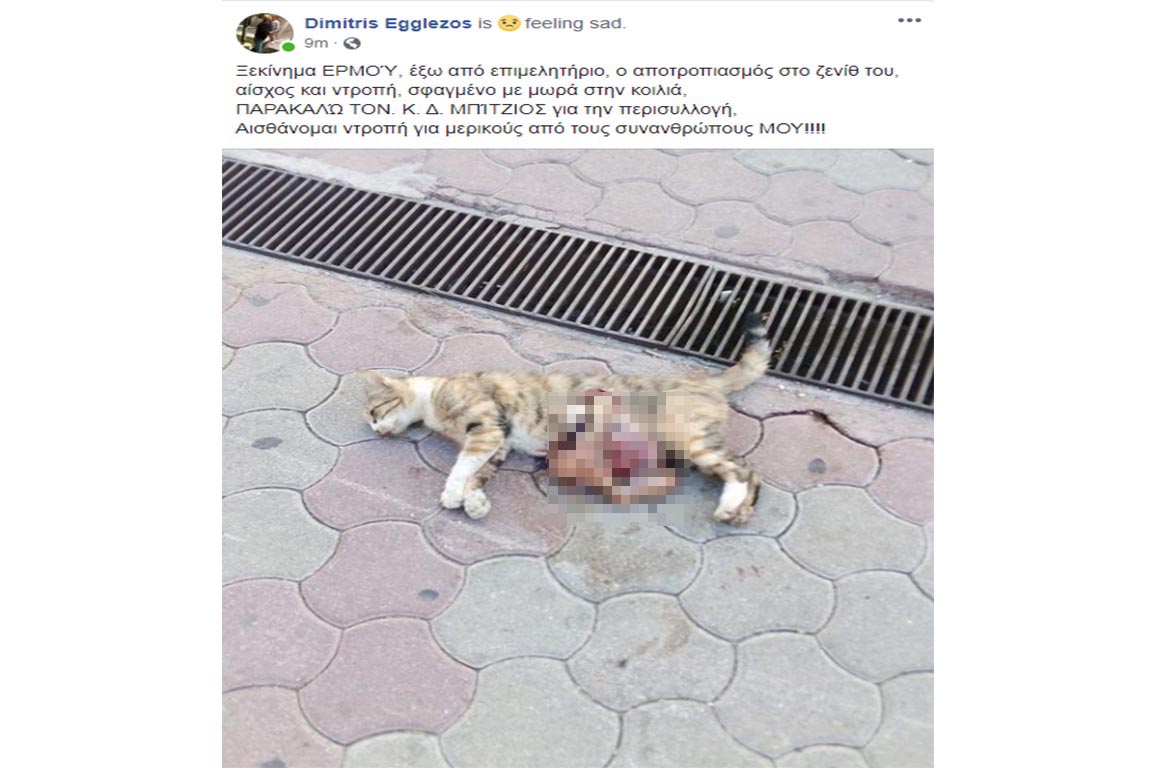The width and height of the screenshot is (1155, 768).
Task: Click the 'feeling sad' activity text
Action: 575,23
